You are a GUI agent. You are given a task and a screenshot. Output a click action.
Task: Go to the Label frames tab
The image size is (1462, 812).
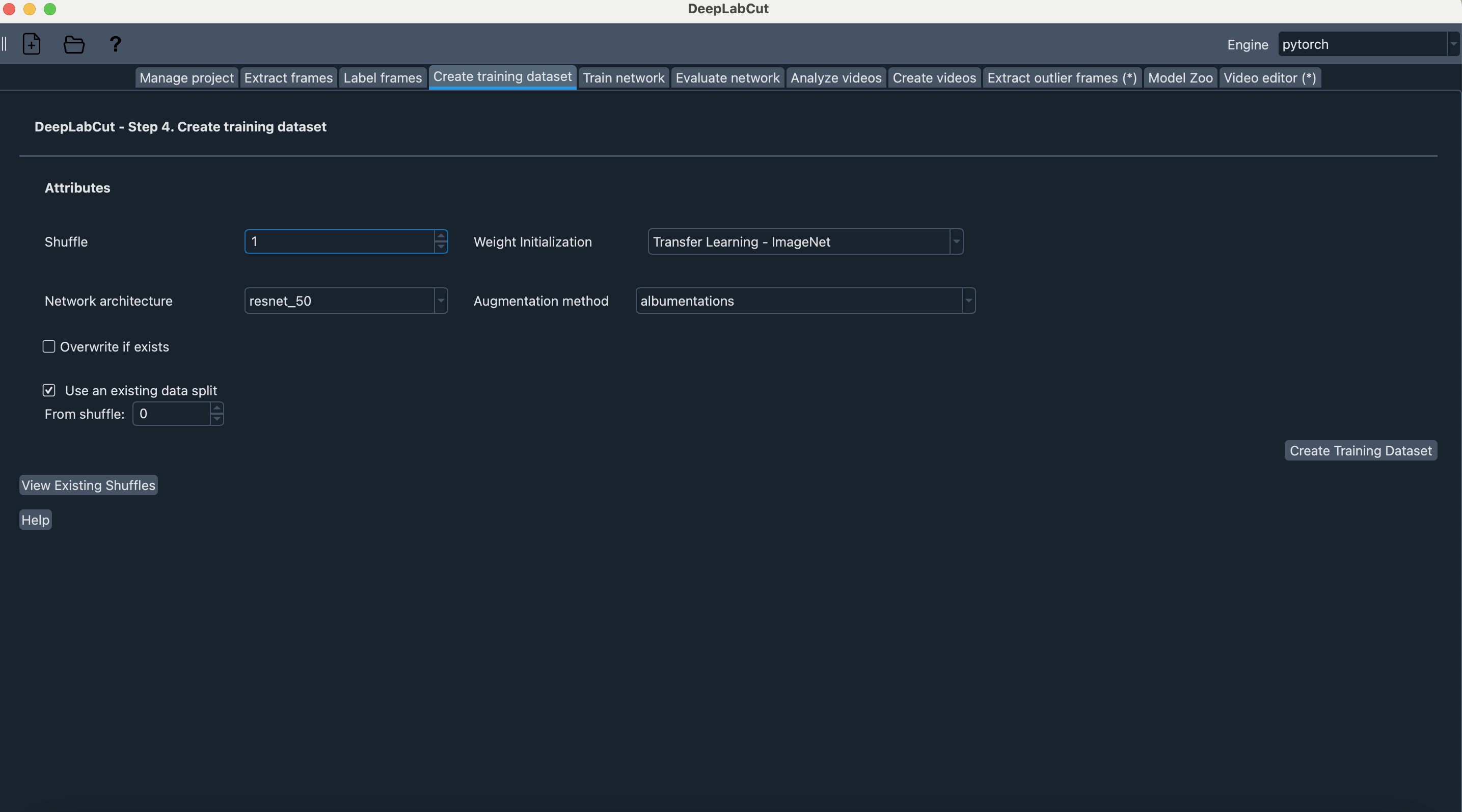383,78
